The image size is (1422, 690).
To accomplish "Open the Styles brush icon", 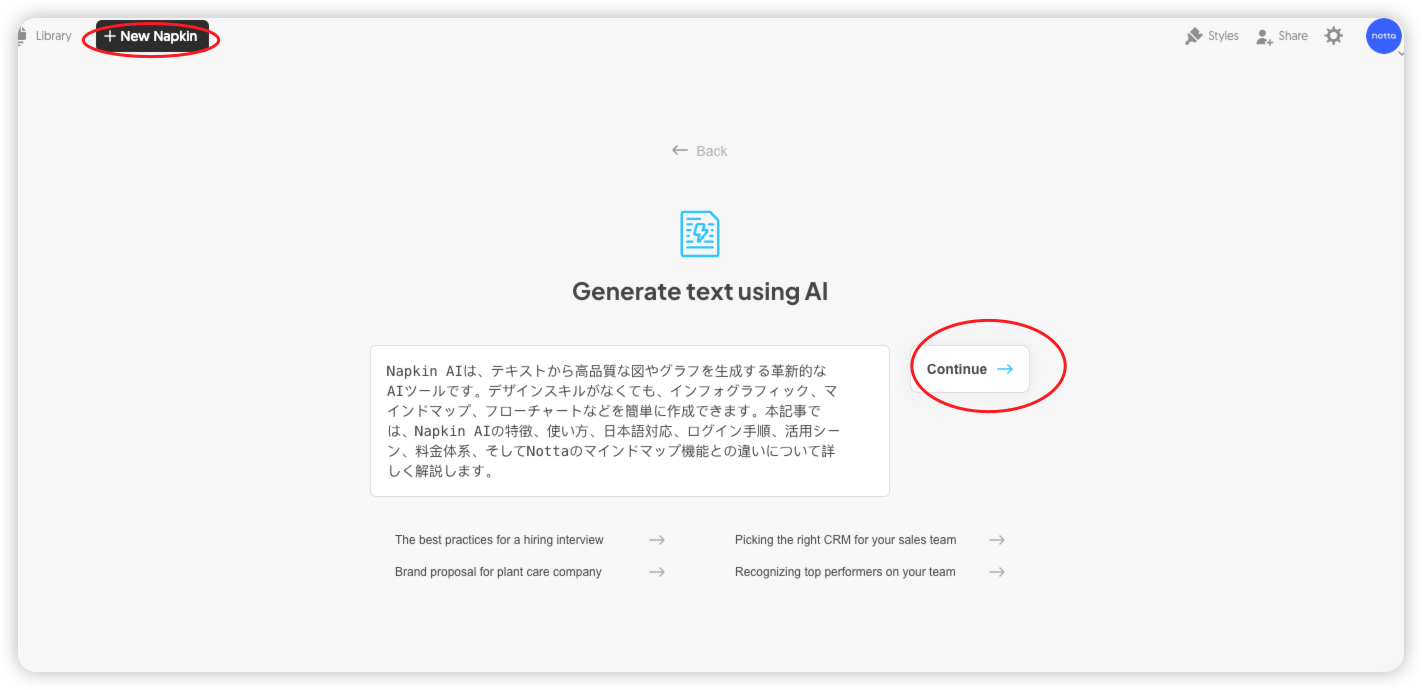I will 1194,36.
